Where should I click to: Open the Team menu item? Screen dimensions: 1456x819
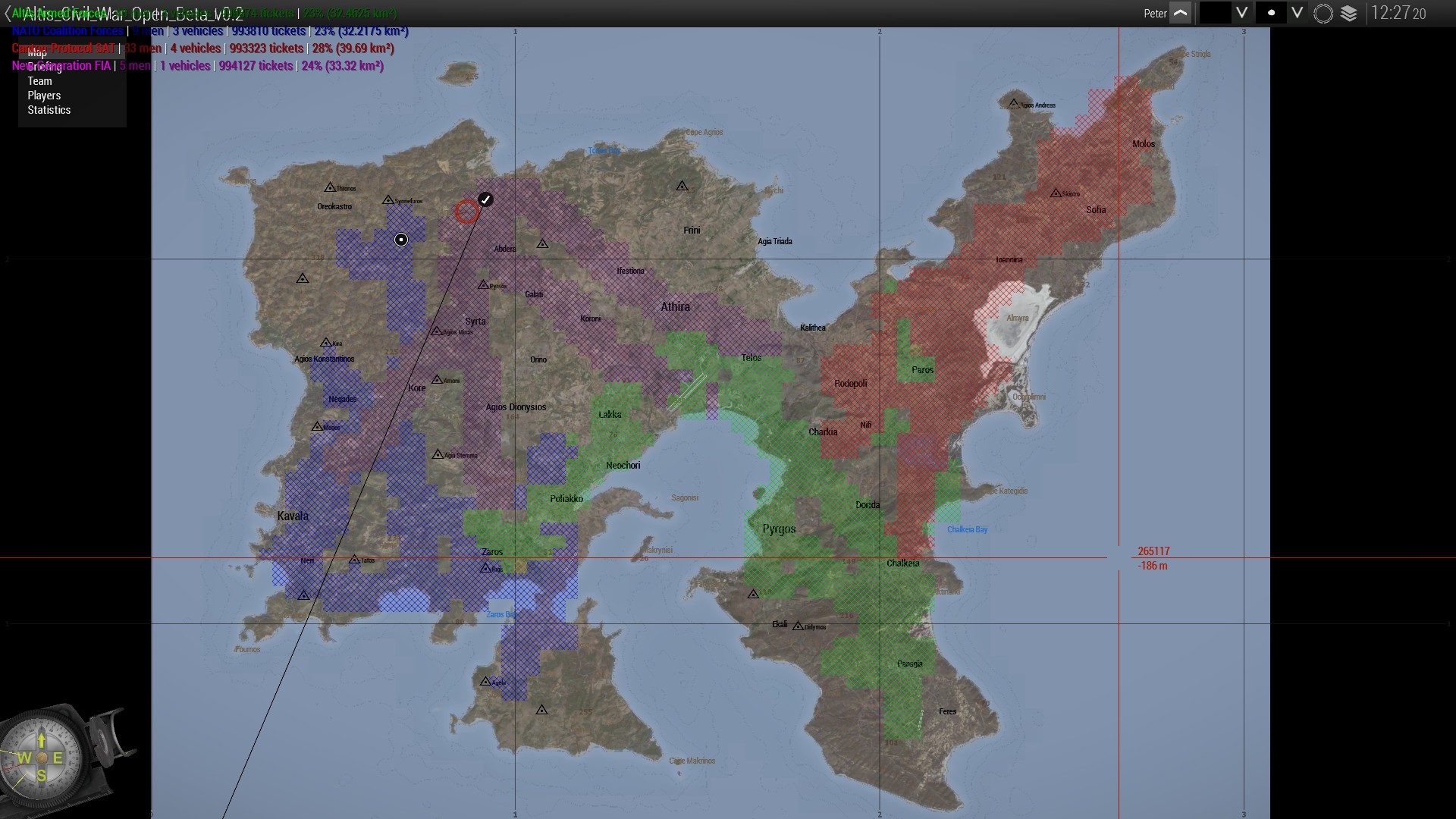click(x=39, y=81)
